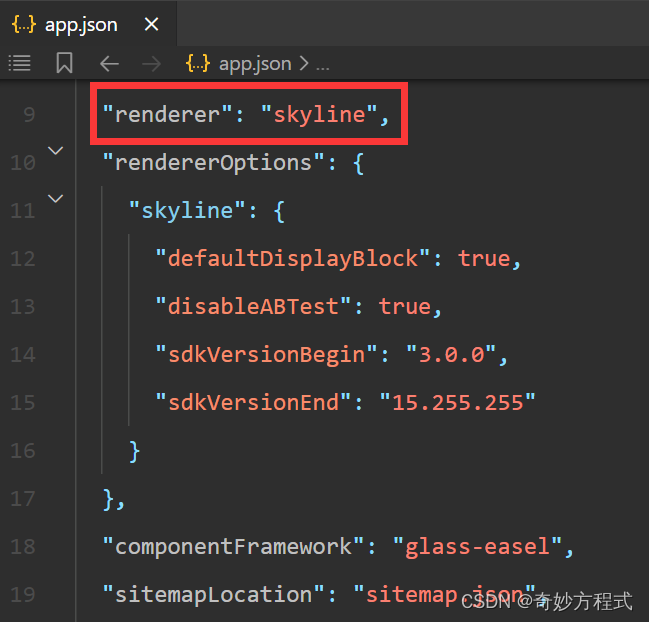The image size is (649, 622).
Task: Click the JSON braces icon on the tab
Action: click(x=24, y=24)
